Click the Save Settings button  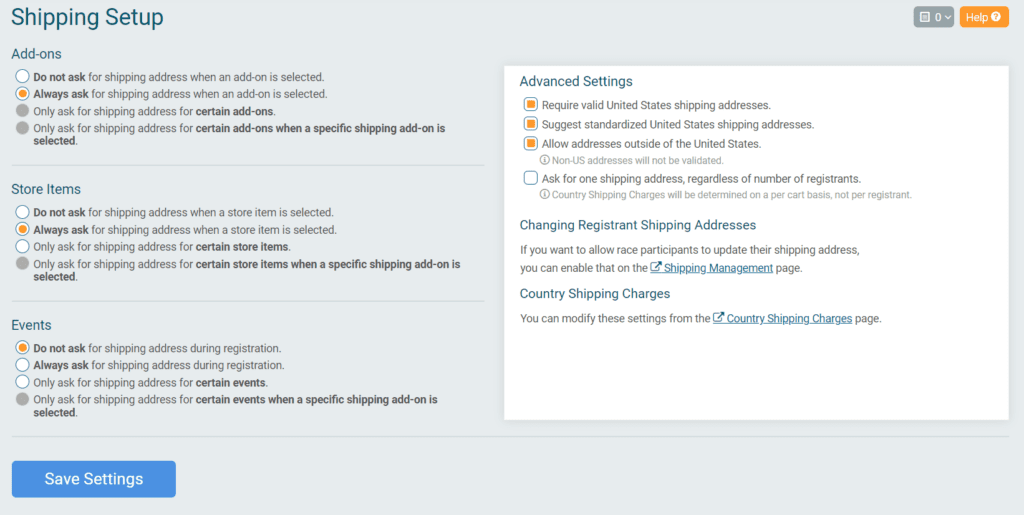coord(94,479)
